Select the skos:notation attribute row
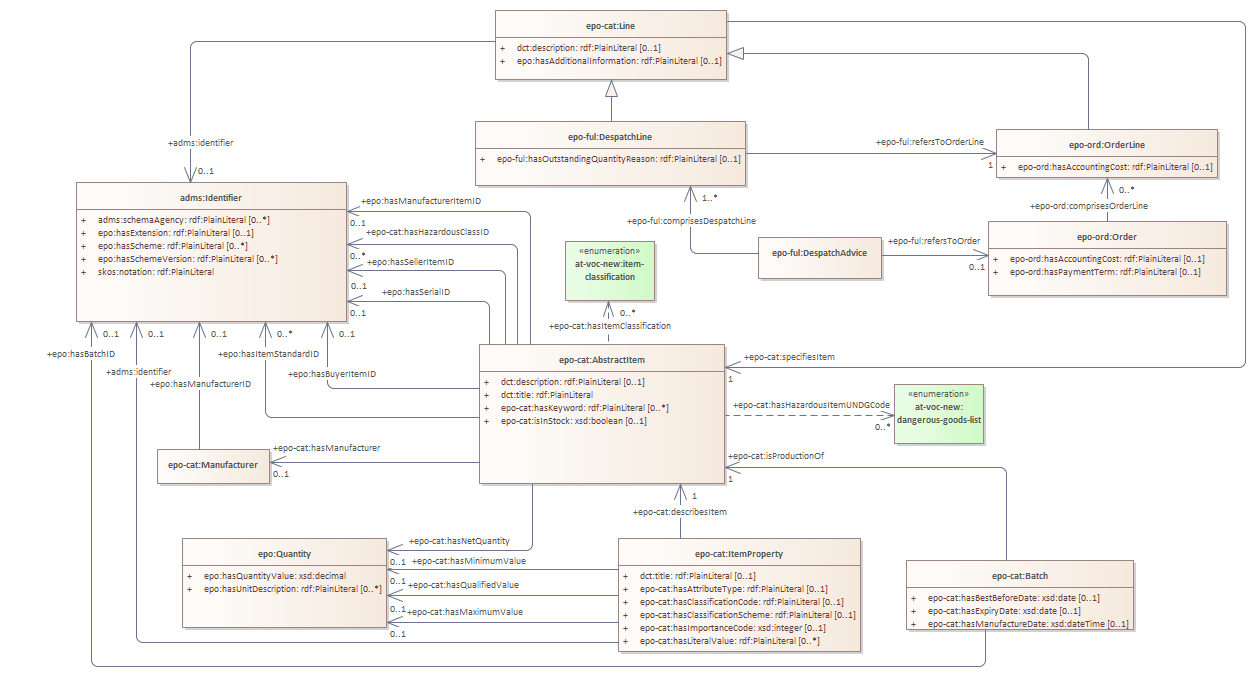 156,272
